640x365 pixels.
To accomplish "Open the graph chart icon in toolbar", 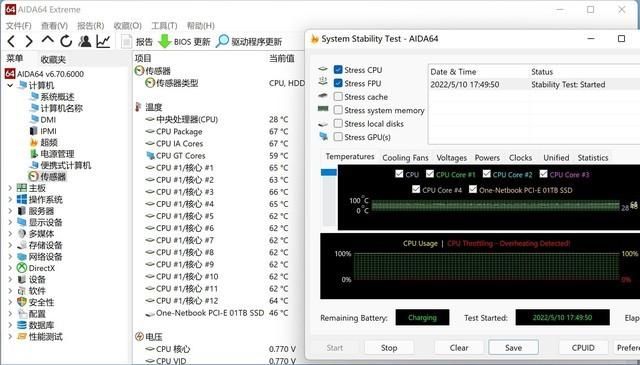I will click(x=103, y=41).
